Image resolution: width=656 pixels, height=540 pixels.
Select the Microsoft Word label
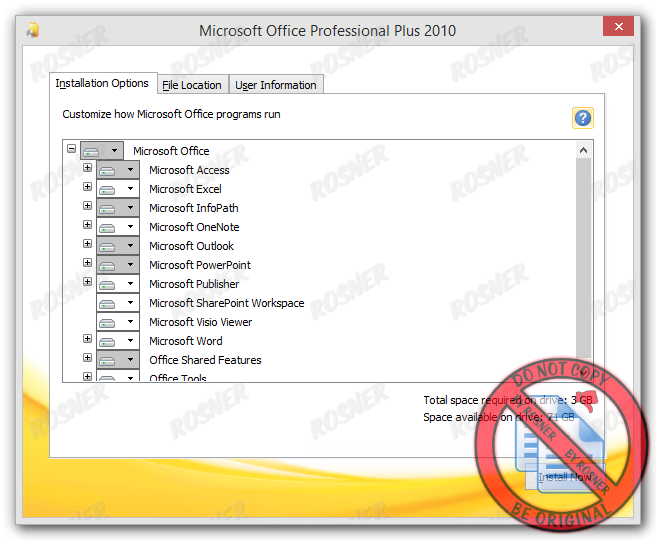point(186,341)
